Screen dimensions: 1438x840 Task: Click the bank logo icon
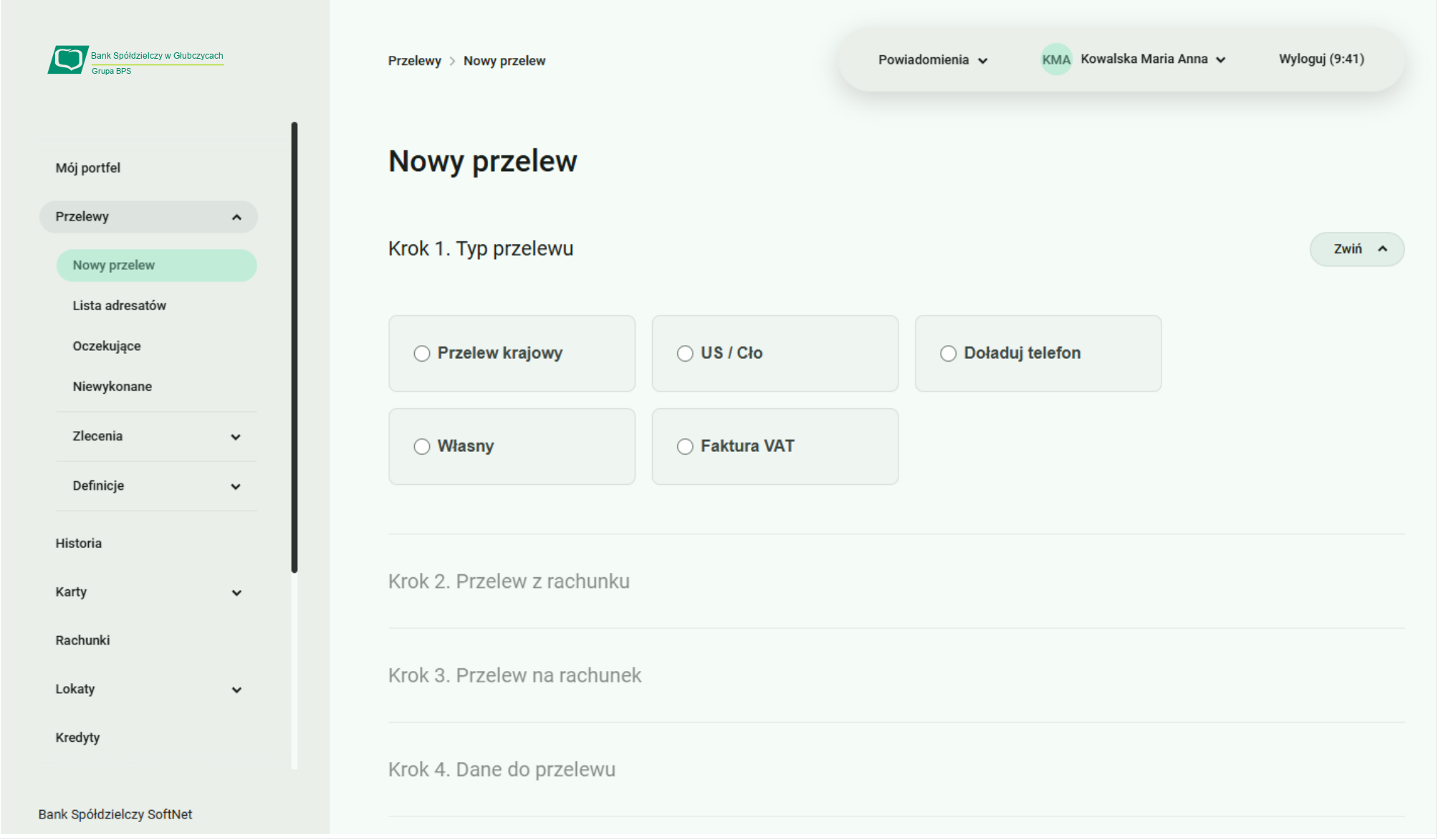(x=68, y=59)
